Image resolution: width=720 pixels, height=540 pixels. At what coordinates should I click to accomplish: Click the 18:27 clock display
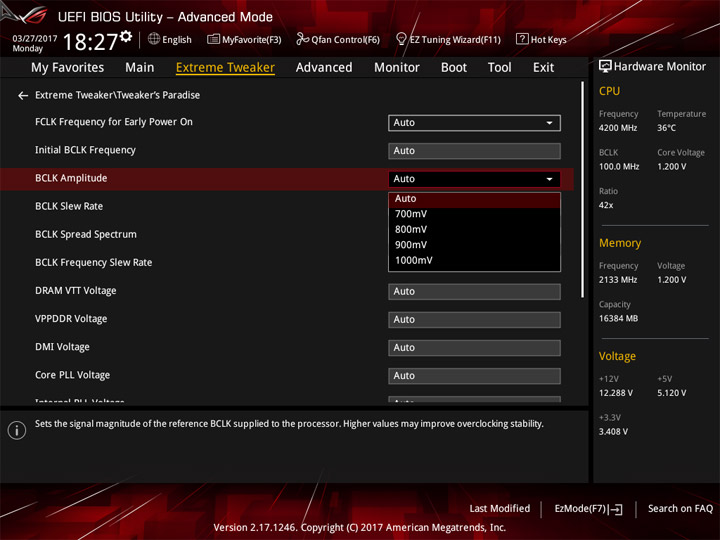(90, 42)
